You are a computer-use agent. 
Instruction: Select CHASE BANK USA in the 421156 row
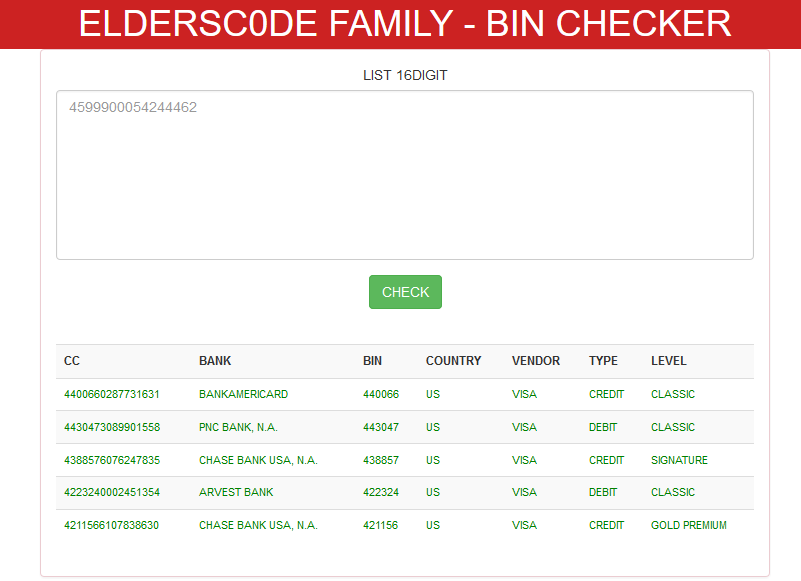tap(258, 525)
